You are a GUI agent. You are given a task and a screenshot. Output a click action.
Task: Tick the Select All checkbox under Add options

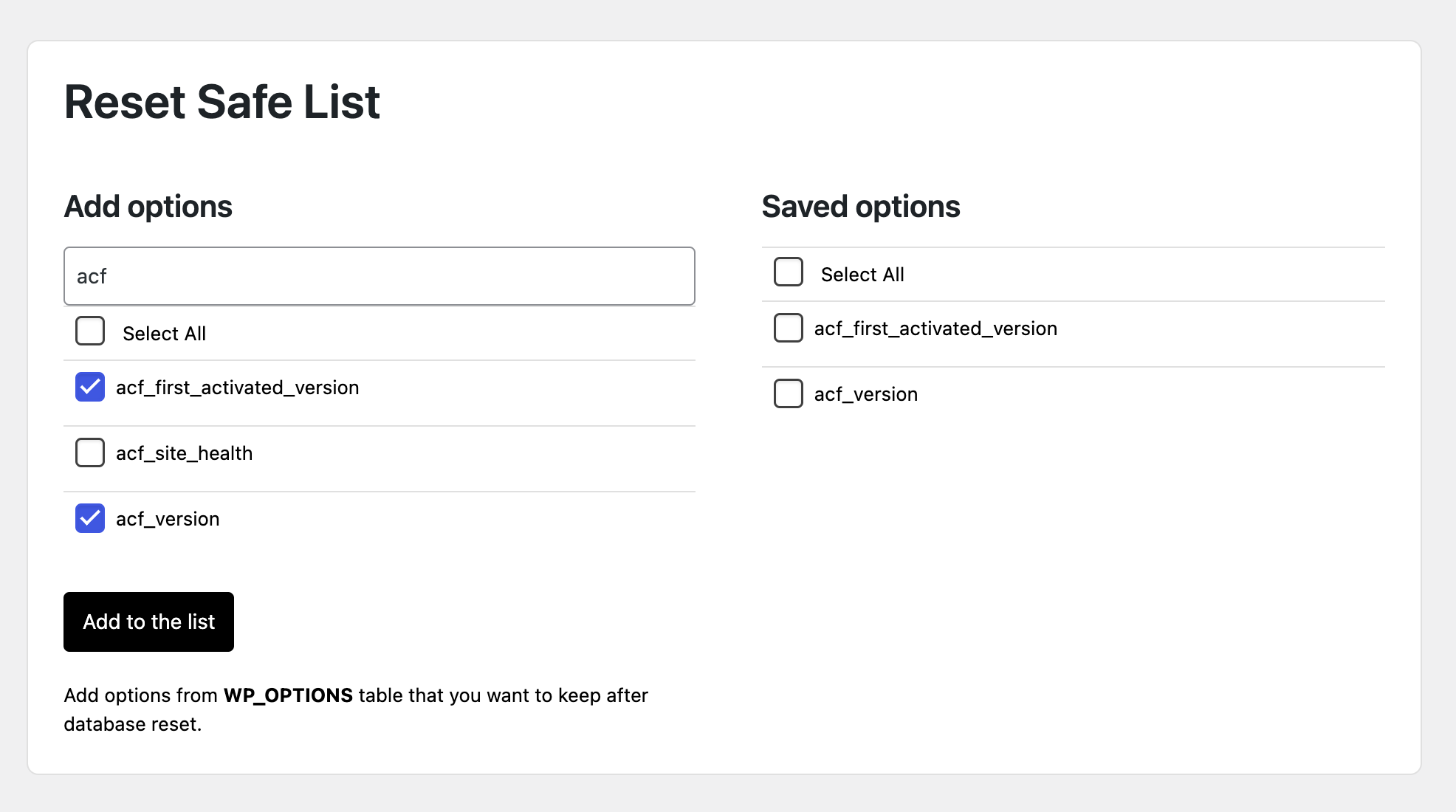[x=90, y=331]
